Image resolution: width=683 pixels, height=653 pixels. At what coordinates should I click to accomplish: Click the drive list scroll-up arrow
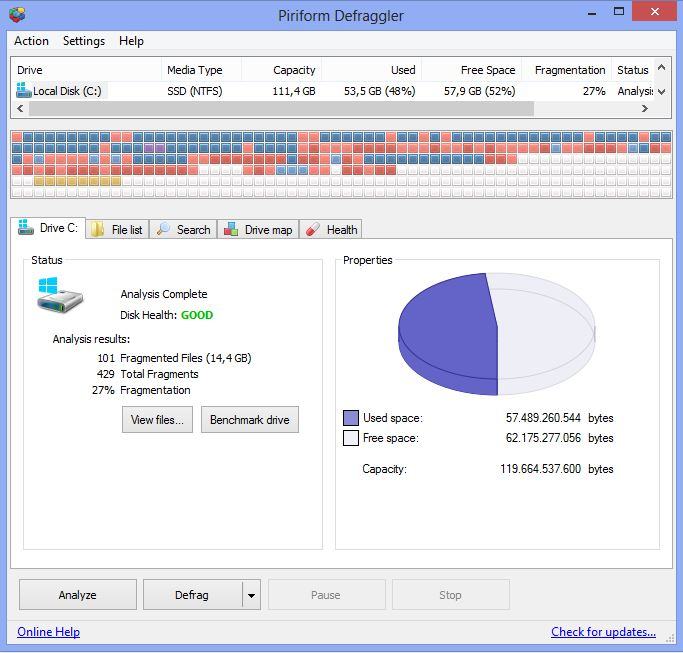(x=662, y=67)
